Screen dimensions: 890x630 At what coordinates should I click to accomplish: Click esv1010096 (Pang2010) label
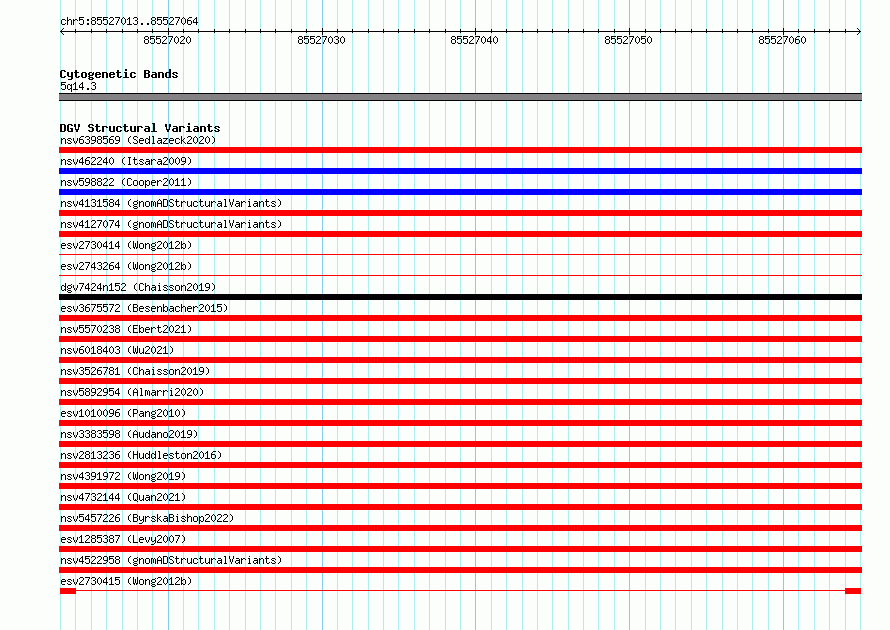pos(123,413)
